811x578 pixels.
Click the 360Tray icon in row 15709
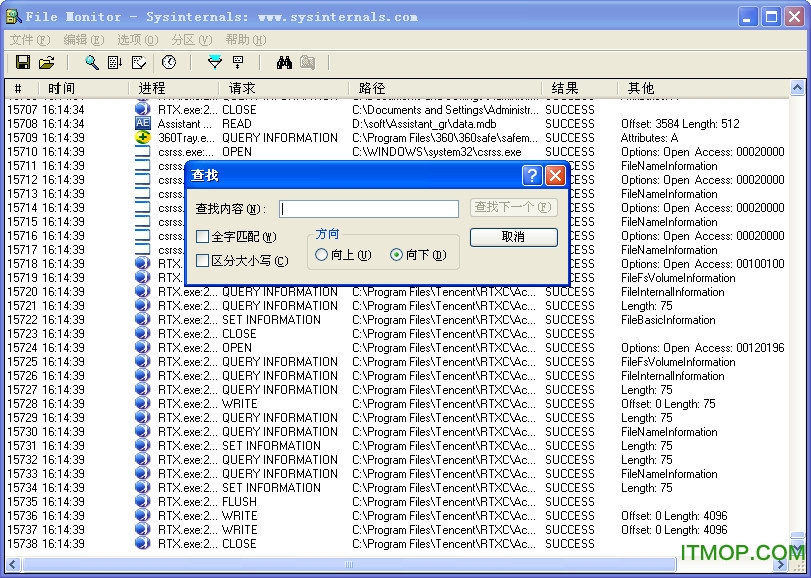(143, 138)
